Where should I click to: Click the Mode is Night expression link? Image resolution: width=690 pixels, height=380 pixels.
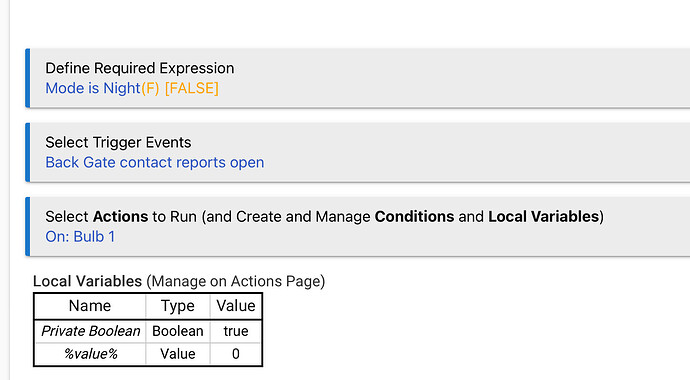pyautogui.click(x=93, y=88)
